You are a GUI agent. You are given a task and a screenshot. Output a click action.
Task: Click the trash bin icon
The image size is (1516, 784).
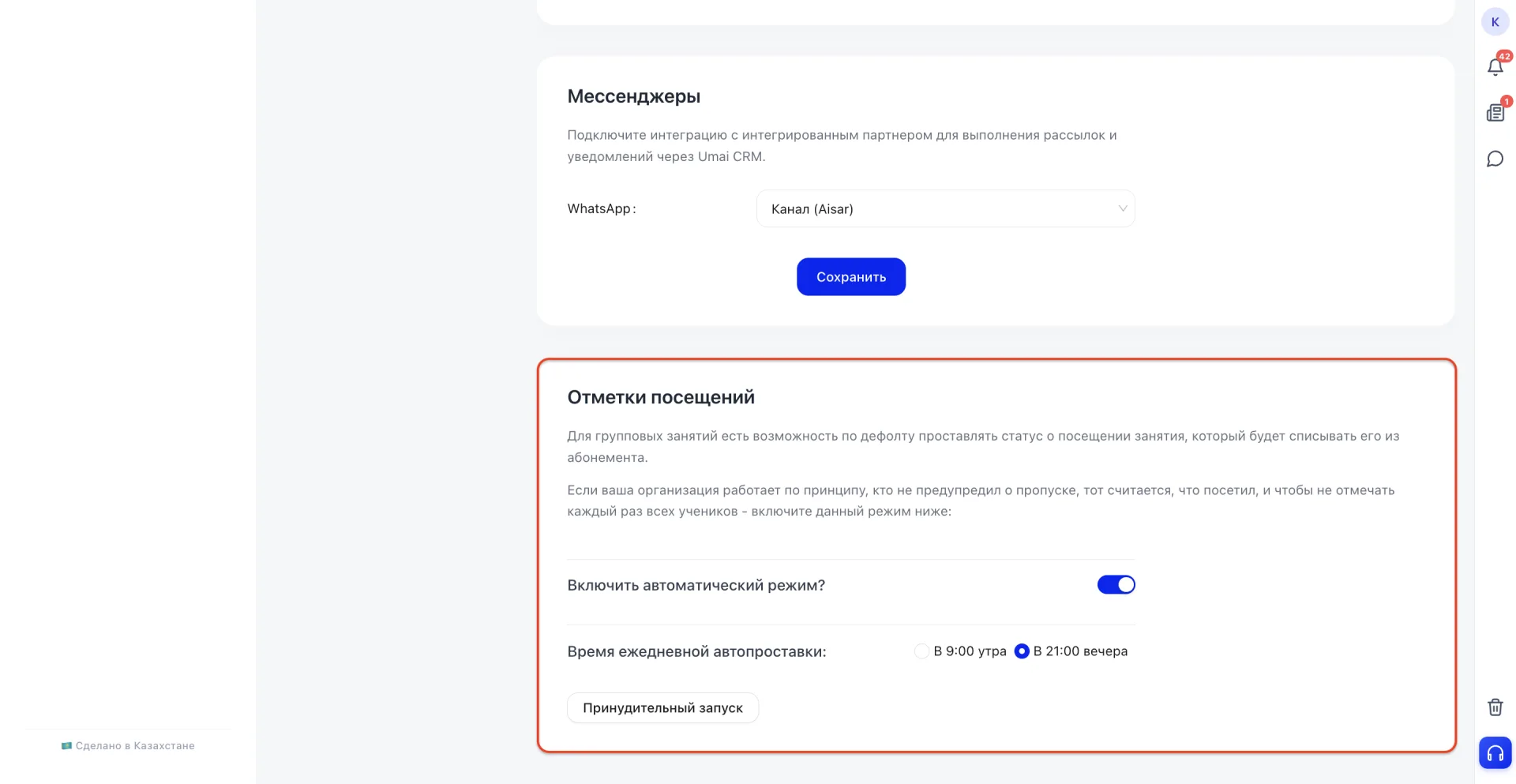pyautogui.click(x=1495, y=707)
